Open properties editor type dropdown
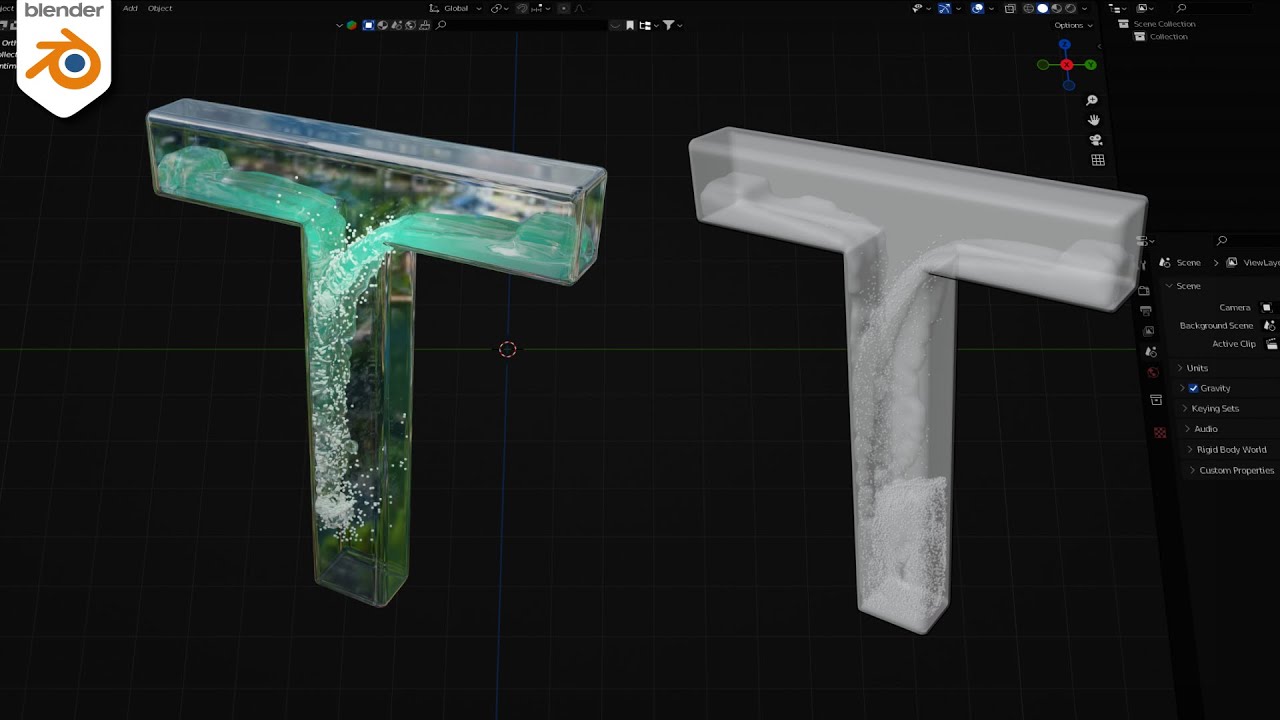The image size is (1280, 720). point(1145,241)
